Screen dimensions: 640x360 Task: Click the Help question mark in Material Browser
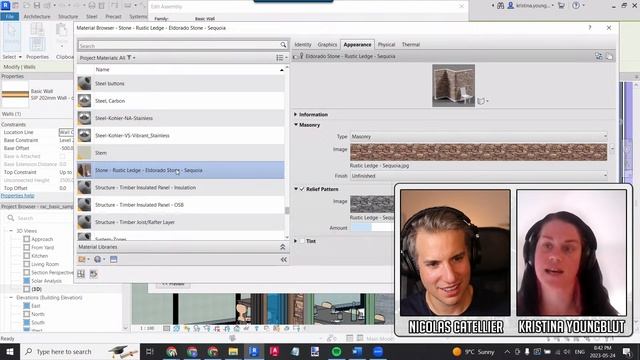click(x=589, y=28)
